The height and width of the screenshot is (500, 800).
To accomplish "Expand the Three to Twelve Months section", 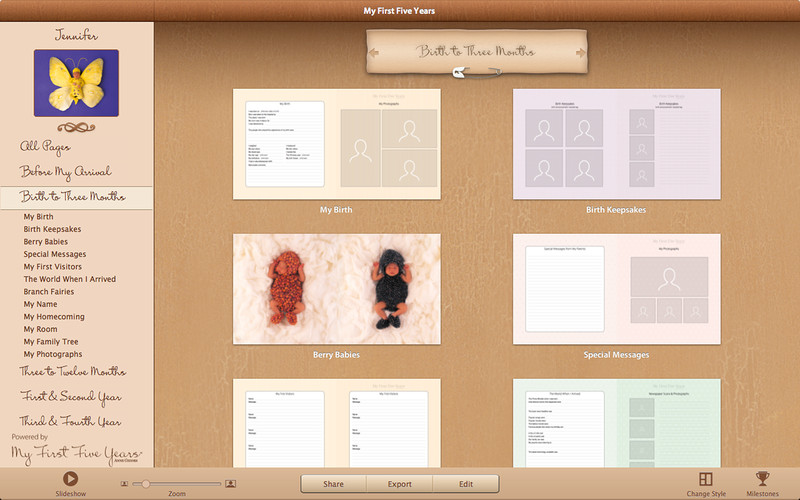I will click(74, 372).
